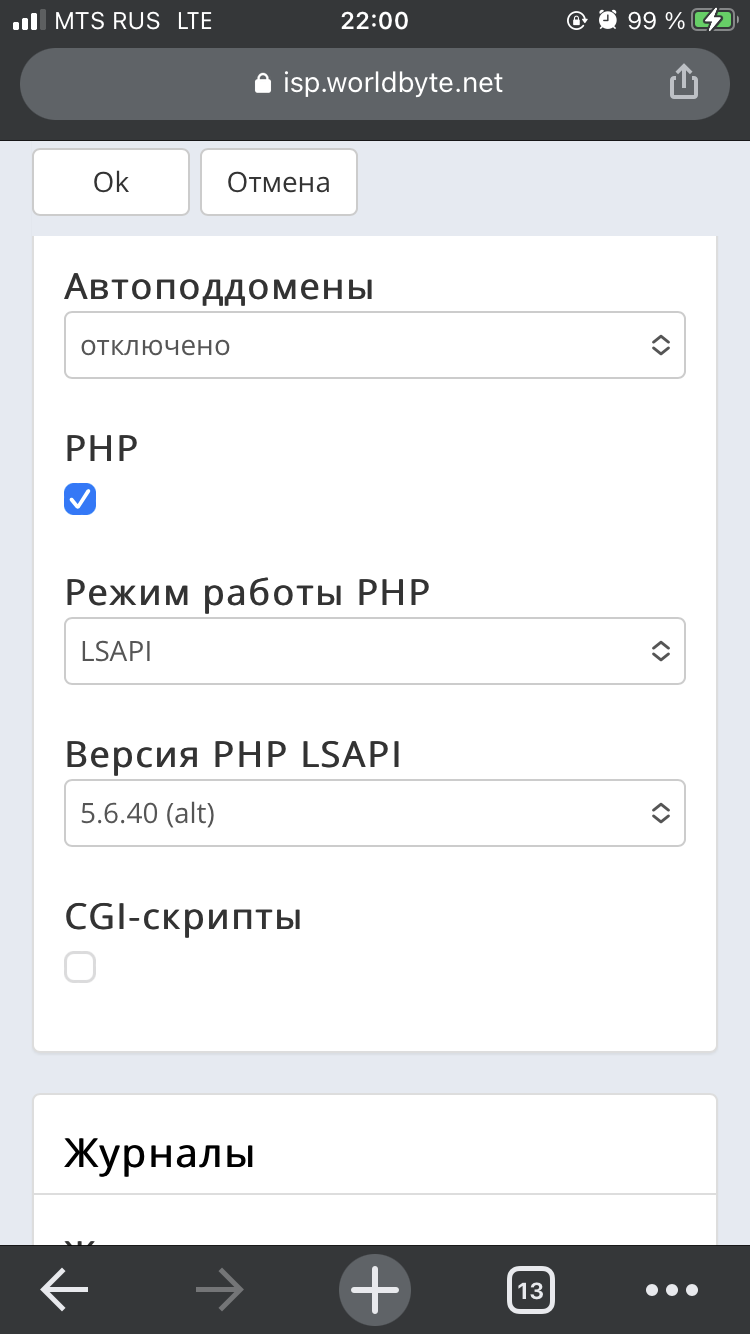Tap the share icon in address bar
Image resolution: width=750 pixels, height=1334 pixels.
[x=683, y=82]
